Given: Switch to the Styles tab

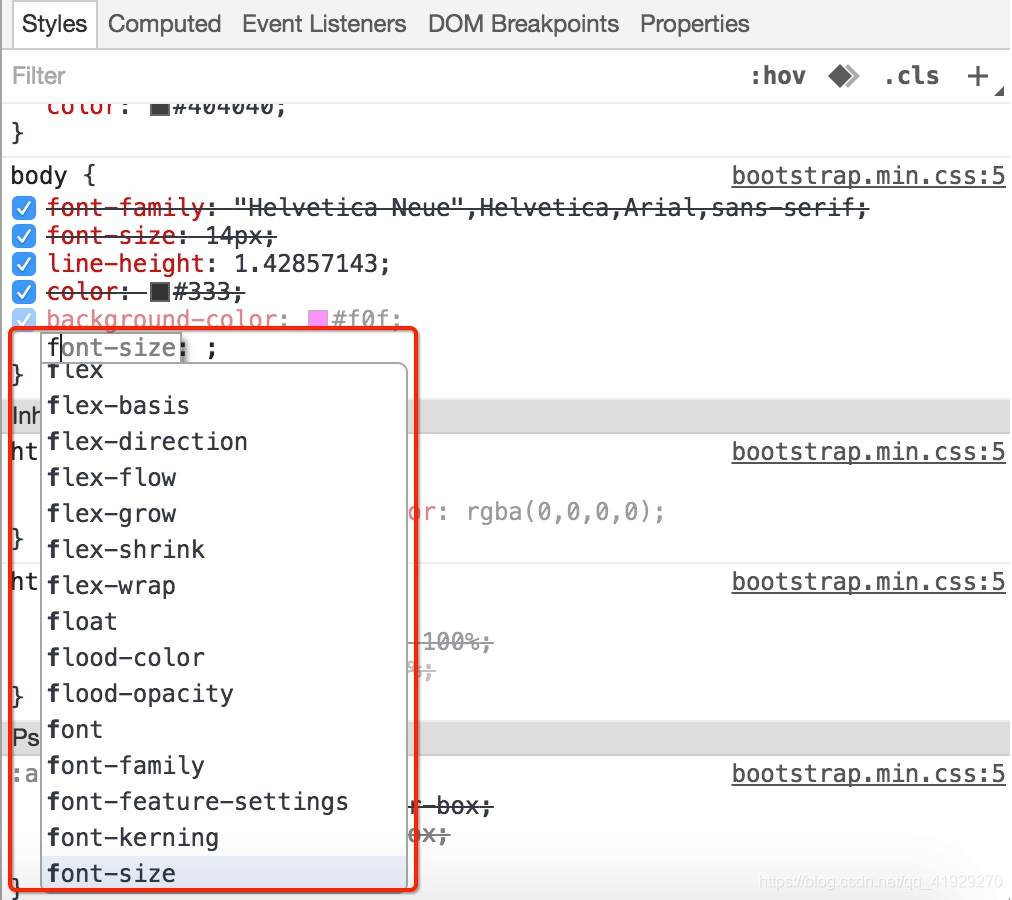Looking at the screenshot, I should pyautogui.click(x=54, y=25).
